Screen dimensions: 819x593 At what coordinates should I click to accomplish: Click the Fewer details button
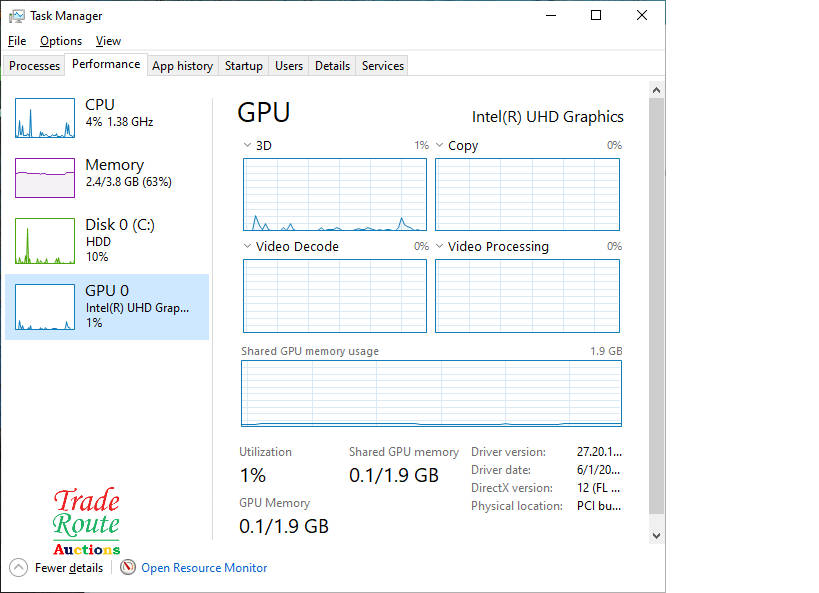68,568
